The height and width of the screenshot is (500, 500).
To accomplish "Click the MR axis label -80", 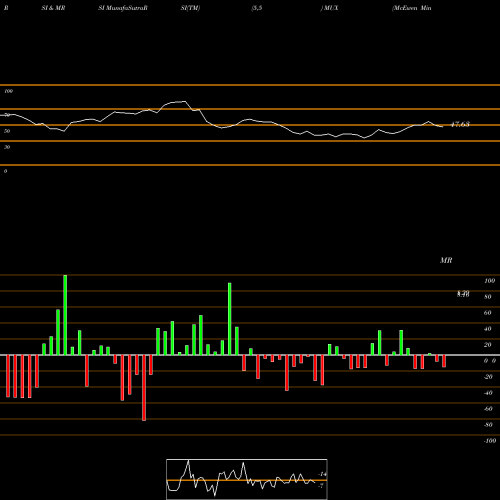I will tap(488, 425).
